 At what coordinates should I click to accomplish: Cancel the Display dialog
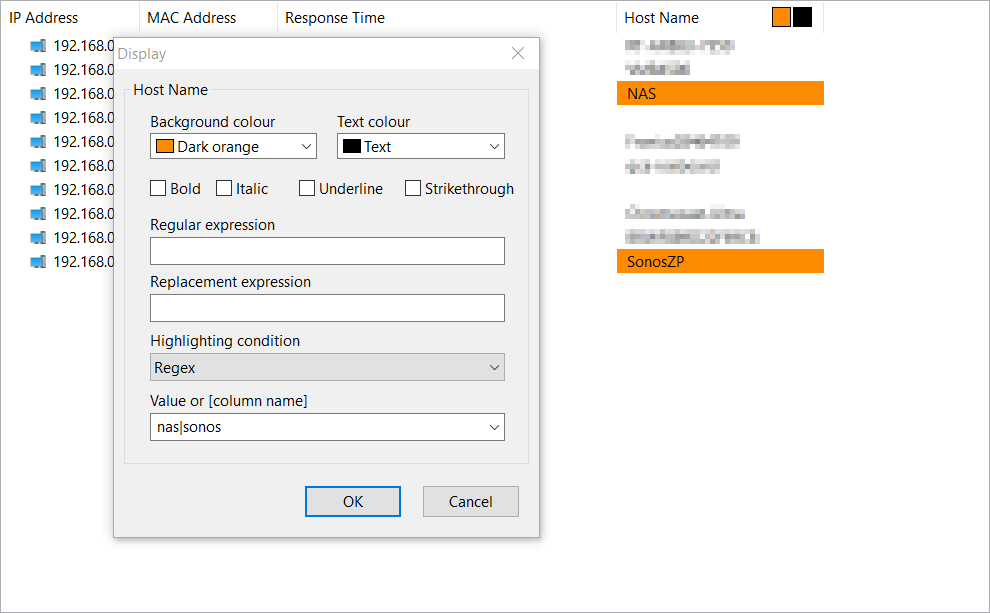click(470, 501)
